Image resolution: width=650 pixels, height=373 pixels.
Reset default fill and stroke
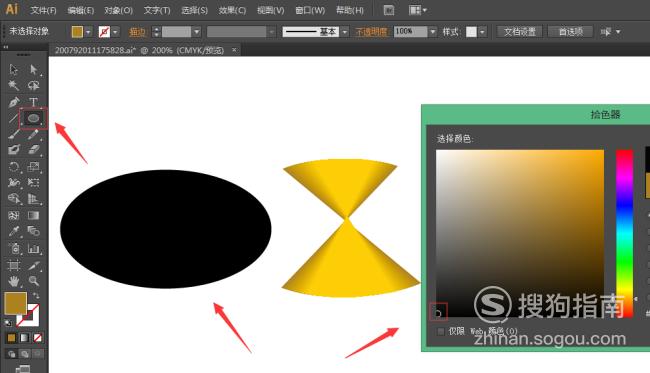pos(8,322)
